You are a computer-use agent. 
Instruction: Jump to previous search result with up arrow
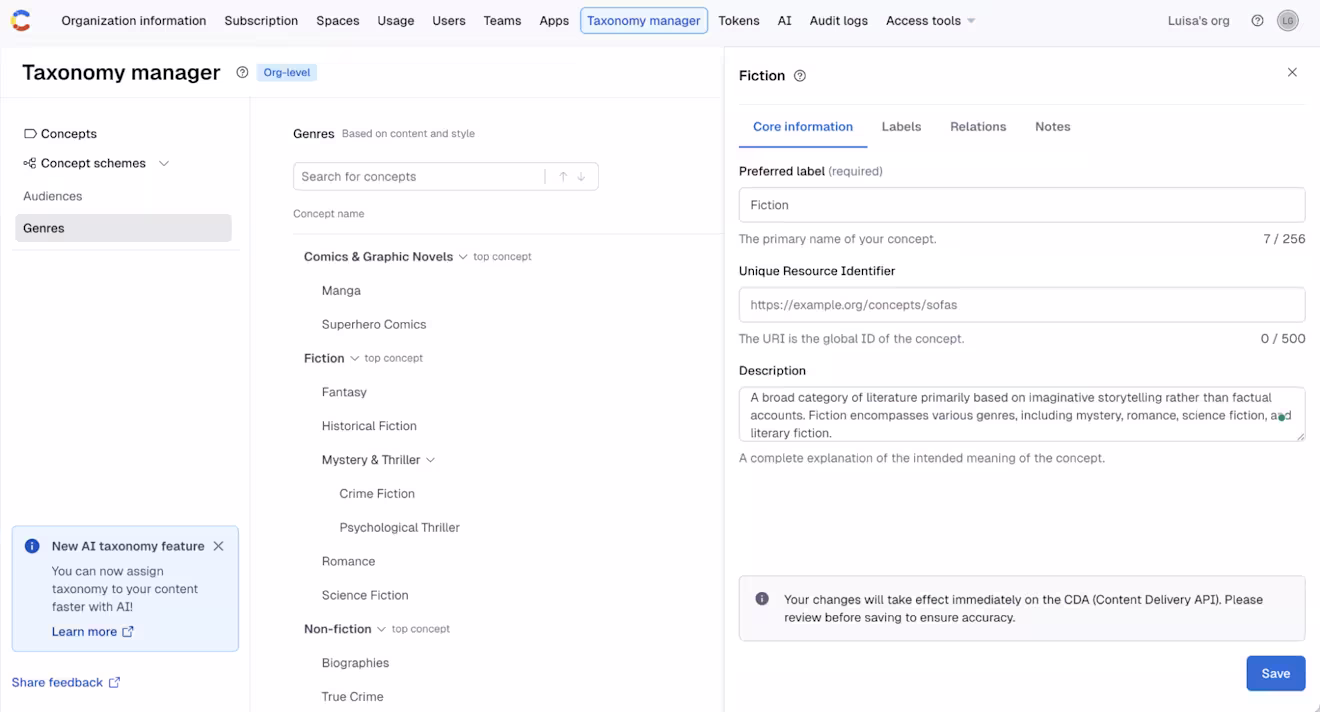[563, 177]
